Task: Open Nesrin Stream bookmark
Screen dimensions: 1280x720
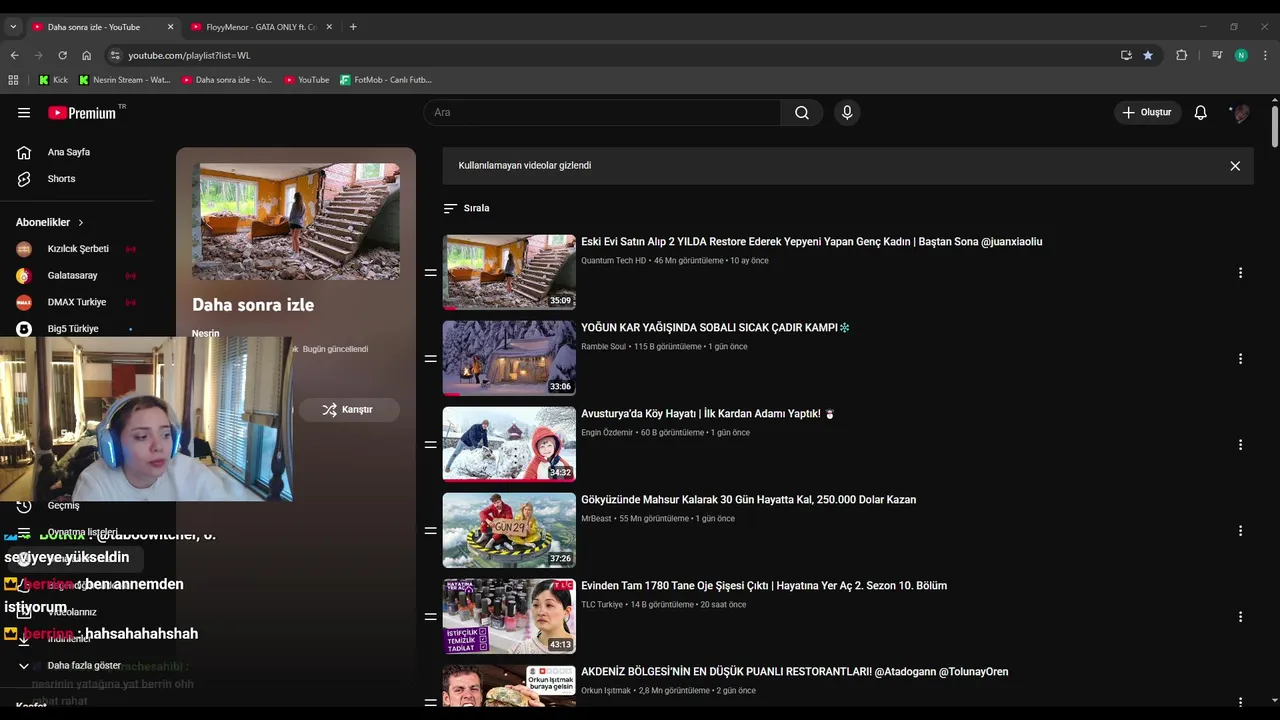Action: coord(124,80)
